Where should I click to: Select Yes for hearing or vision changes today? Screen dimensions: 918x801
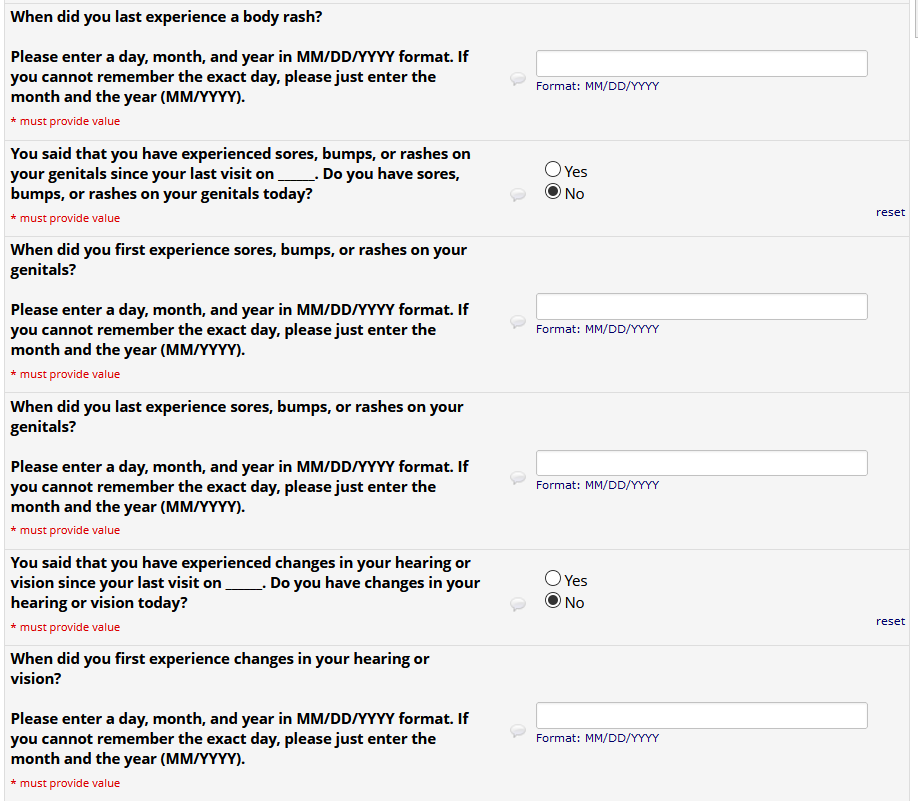point(553,579)
